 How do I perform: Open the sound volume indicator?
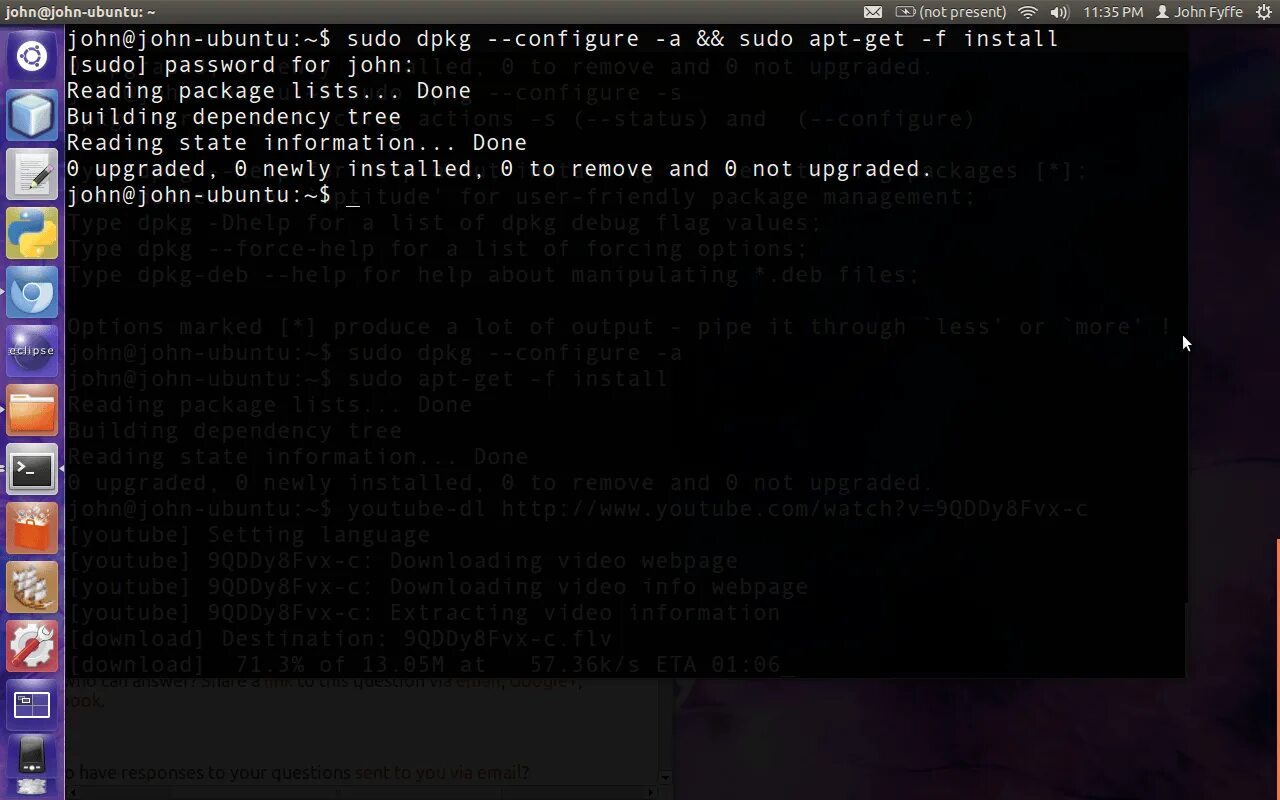[x=1059, y=12]
